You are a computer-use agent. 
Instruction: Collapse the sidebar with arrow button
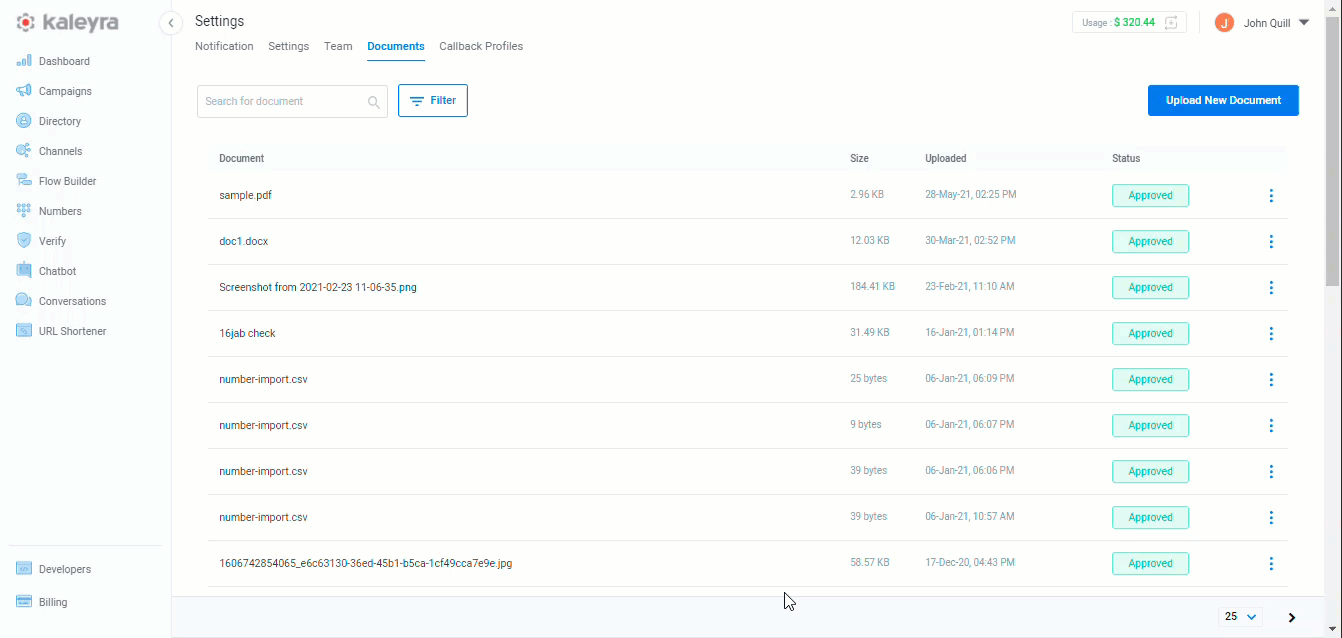pyautogui.click(x=172, y=23)
